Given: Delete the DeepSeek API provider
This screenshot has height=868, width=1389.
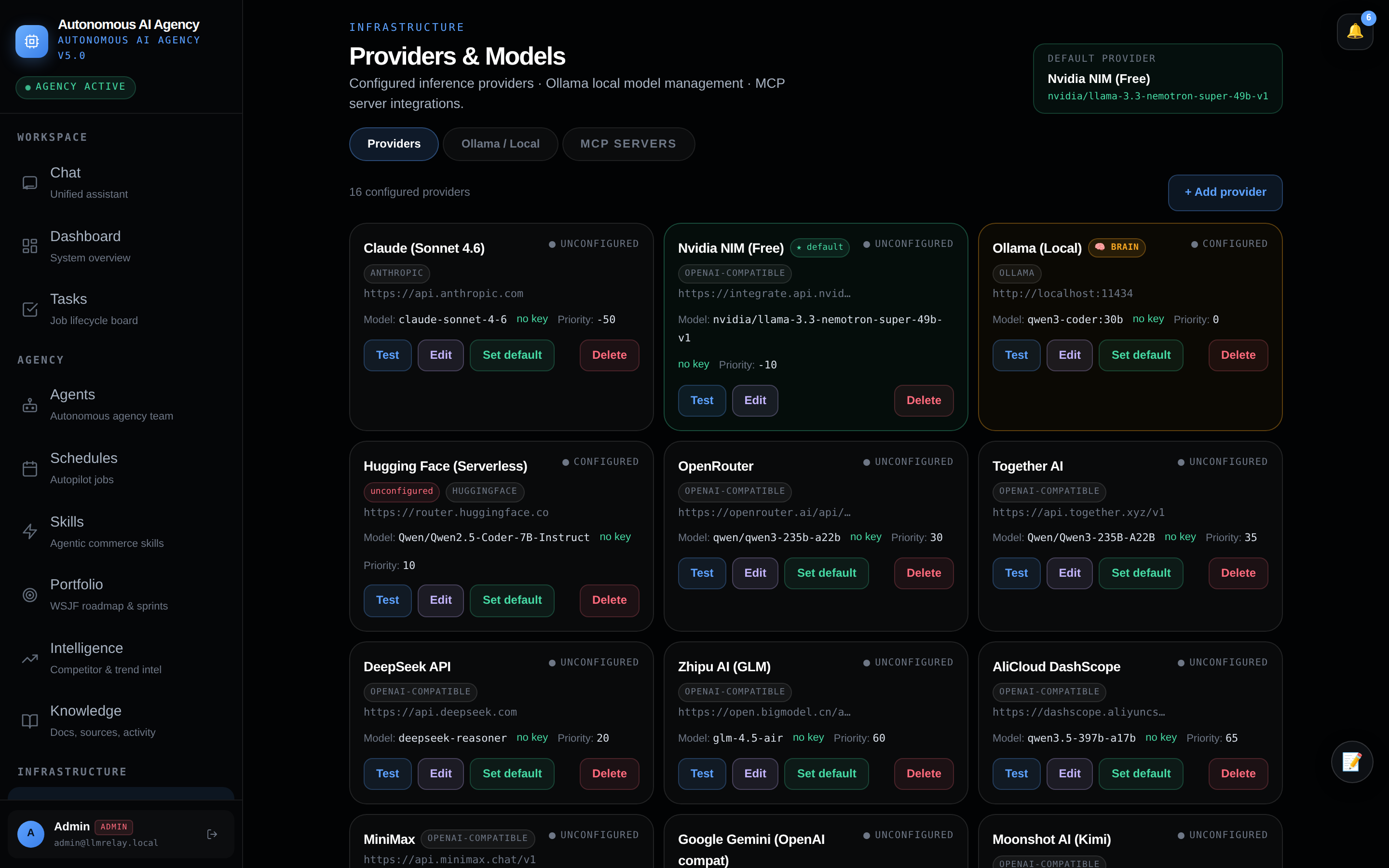Looking at the screenshot, I should tap(609, 774).
